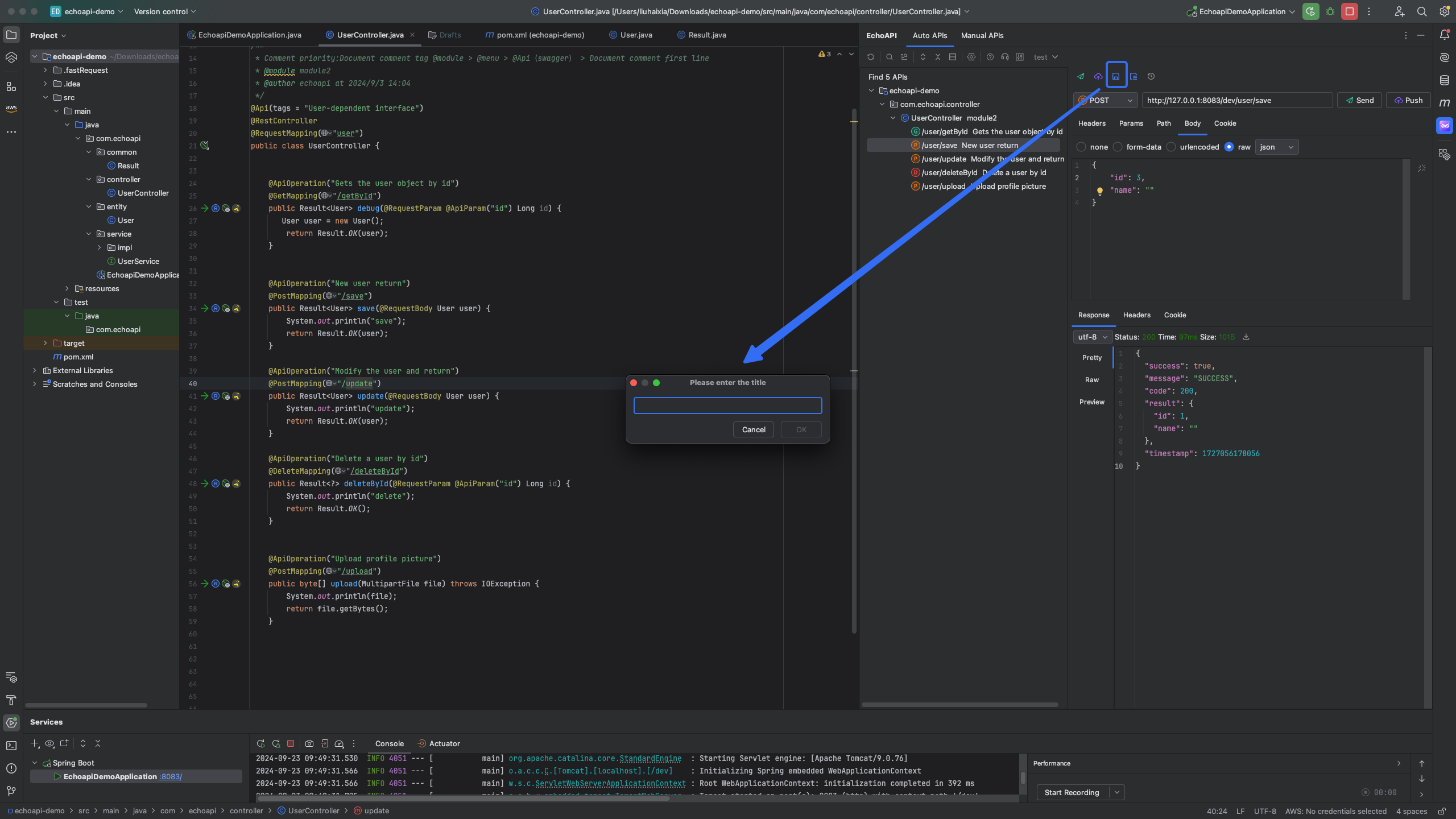Open the EchoapiDemoApplication run configuration dropdown
The height and width of the screenshot is (819, 1456).
click(1241, 11)
